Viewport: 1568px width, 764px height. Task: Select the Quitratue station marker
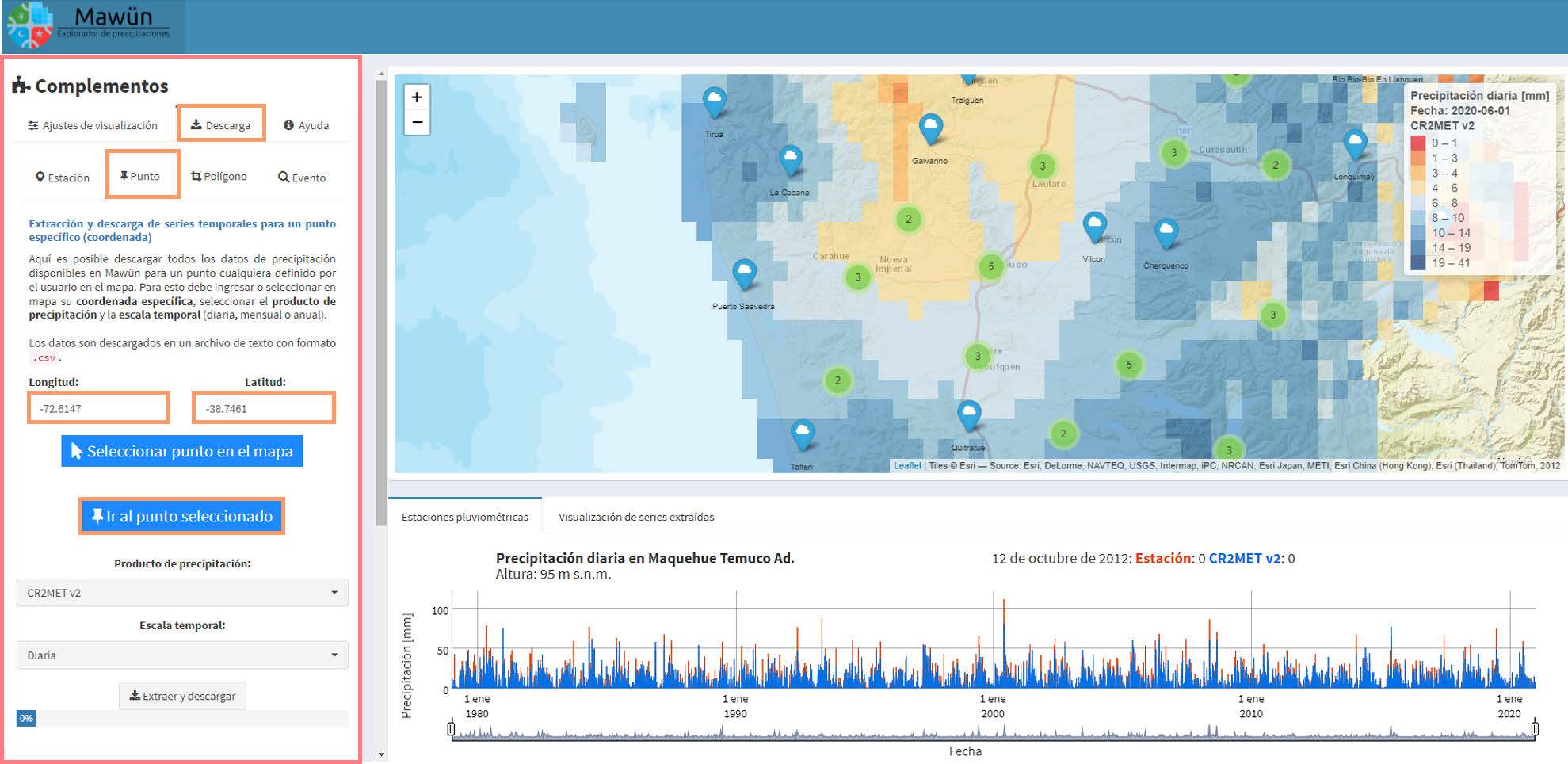point(968,414)
